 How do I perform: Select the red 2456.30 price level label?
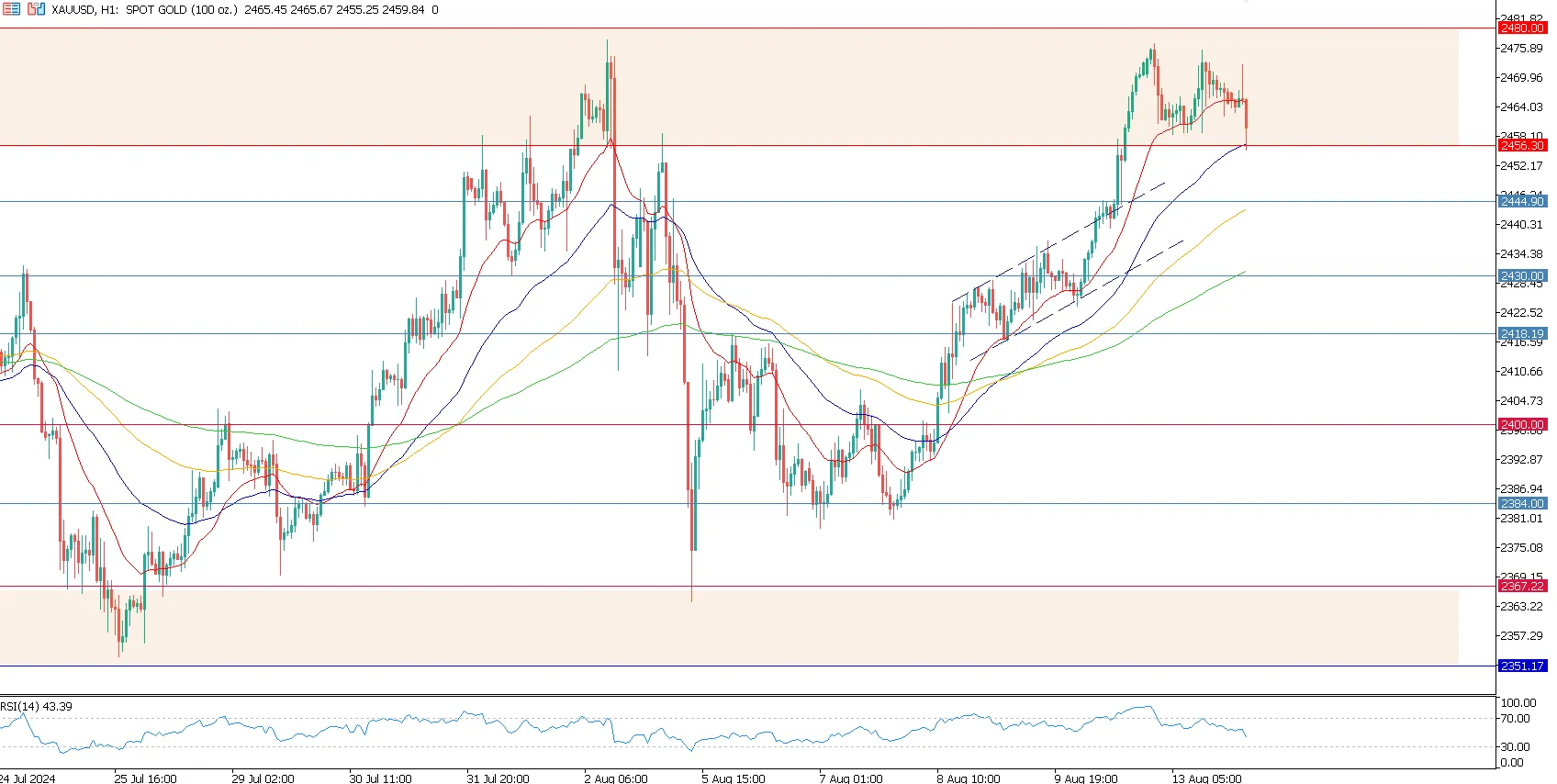pyautogui.click(x=1522, y=146)
